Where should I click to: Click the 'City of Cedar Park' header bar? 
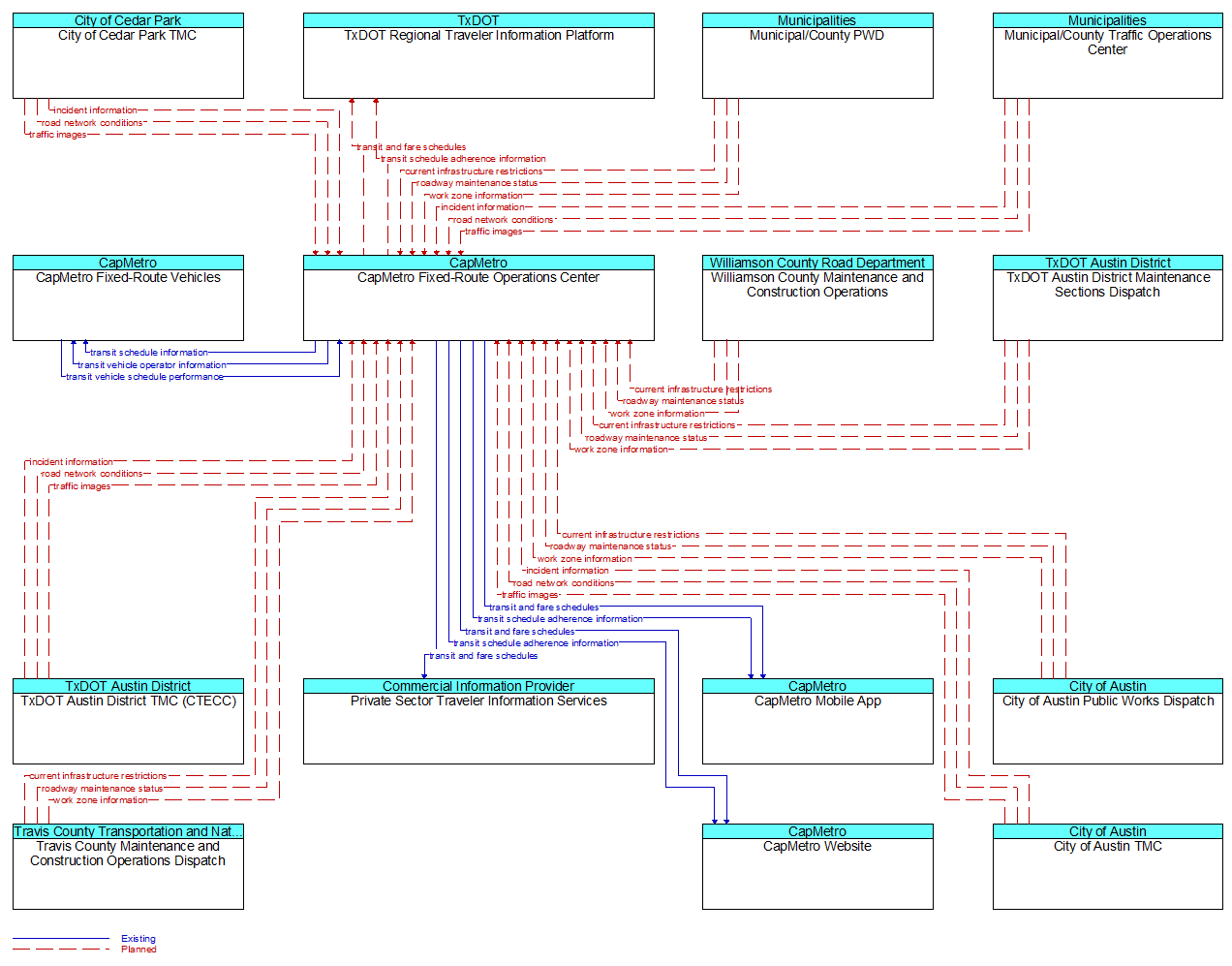click(128, 20)
